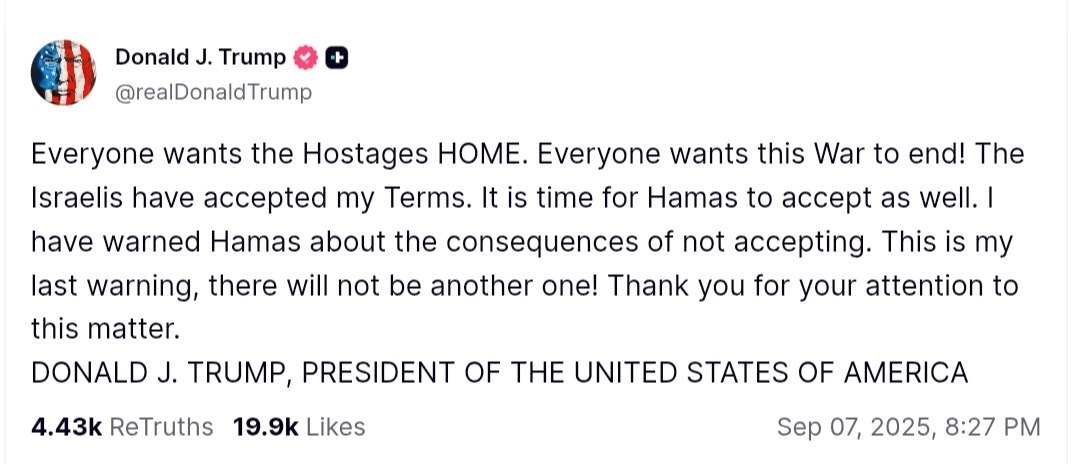The width and height of the screenshot is (1080, 464).
Task: Open the ReTruths label
Action: (x=161, y=427)
